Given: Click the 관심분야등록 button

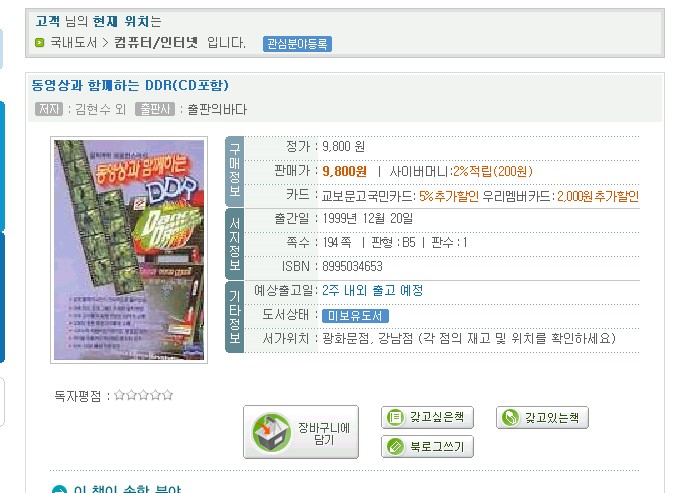Looking at the screenshot, I should pyautogui.click(x=297, y=44).
